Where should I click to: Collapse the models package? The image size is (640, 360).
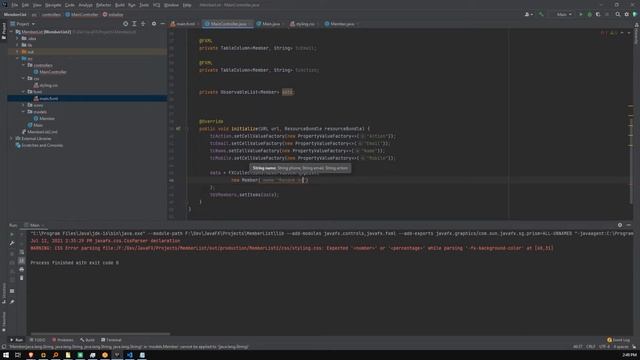pyautogui.click(x=24, y=111)
